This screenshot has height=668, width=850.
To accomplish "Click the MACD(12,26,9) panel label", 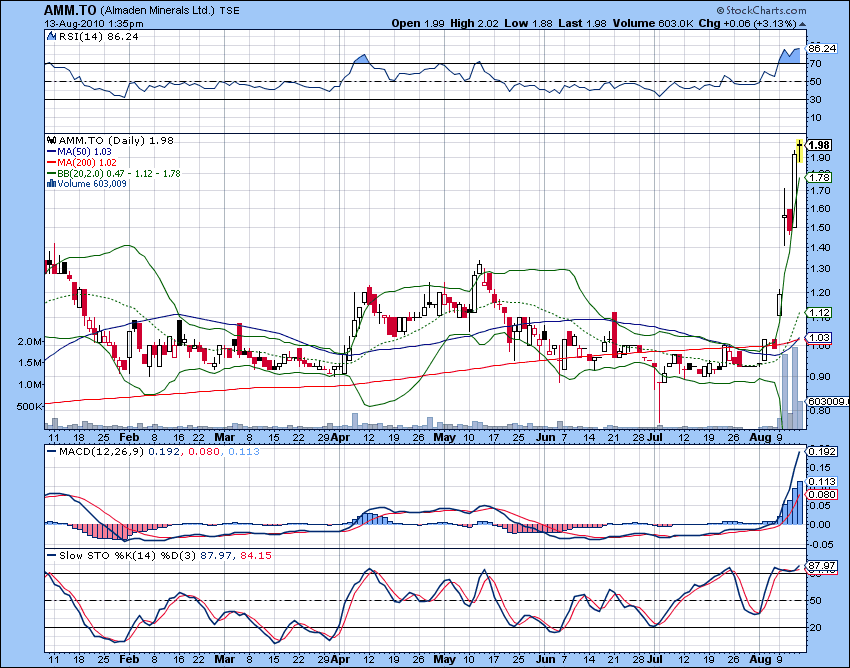I will pyautogui.click(x=101, y=452).
